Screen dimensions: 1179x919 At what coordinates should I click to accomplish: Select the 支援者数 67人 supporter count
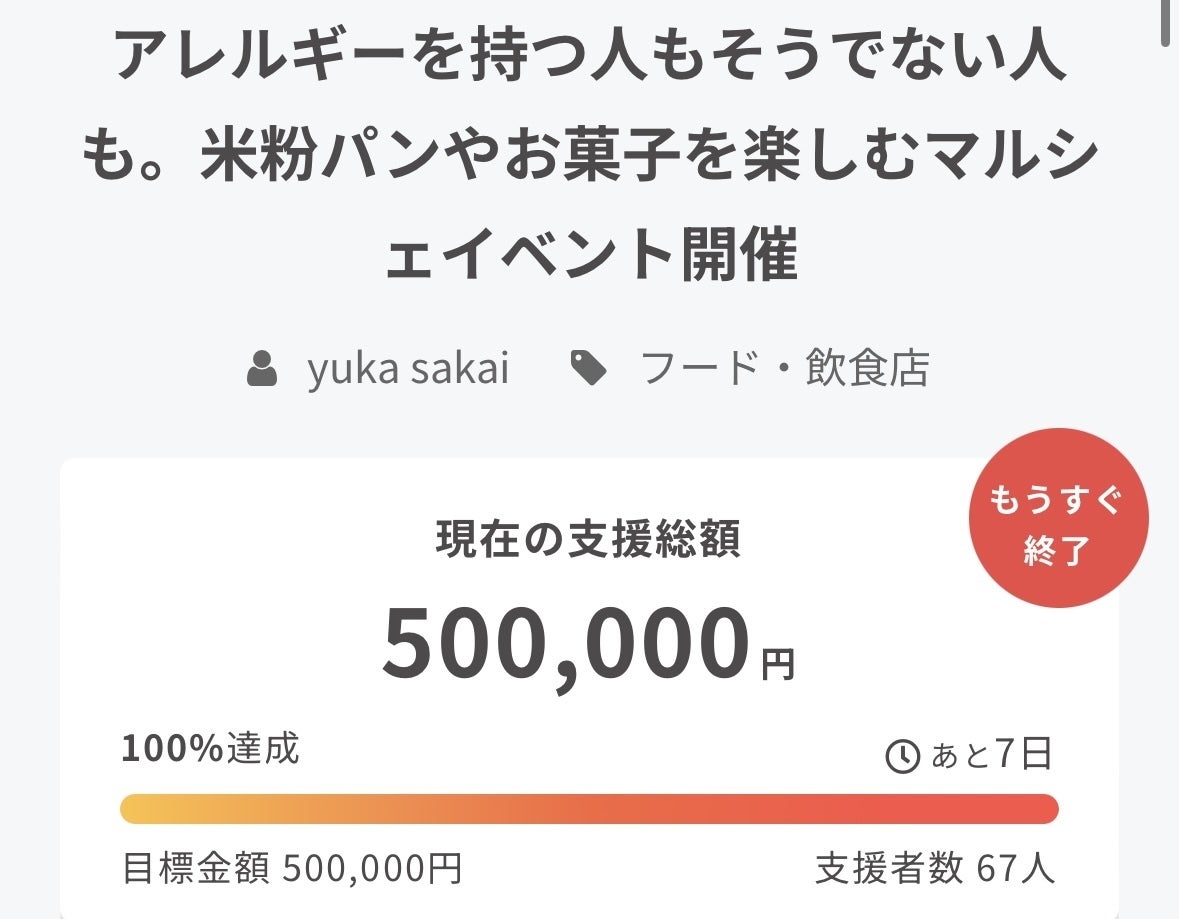(934, 868)
